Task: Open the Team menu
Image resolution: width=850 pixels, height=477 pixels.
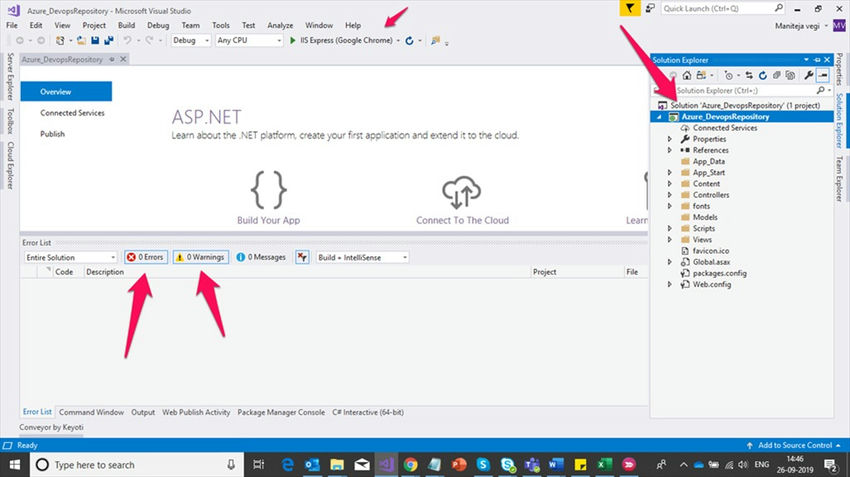Action: pos(191,25)
